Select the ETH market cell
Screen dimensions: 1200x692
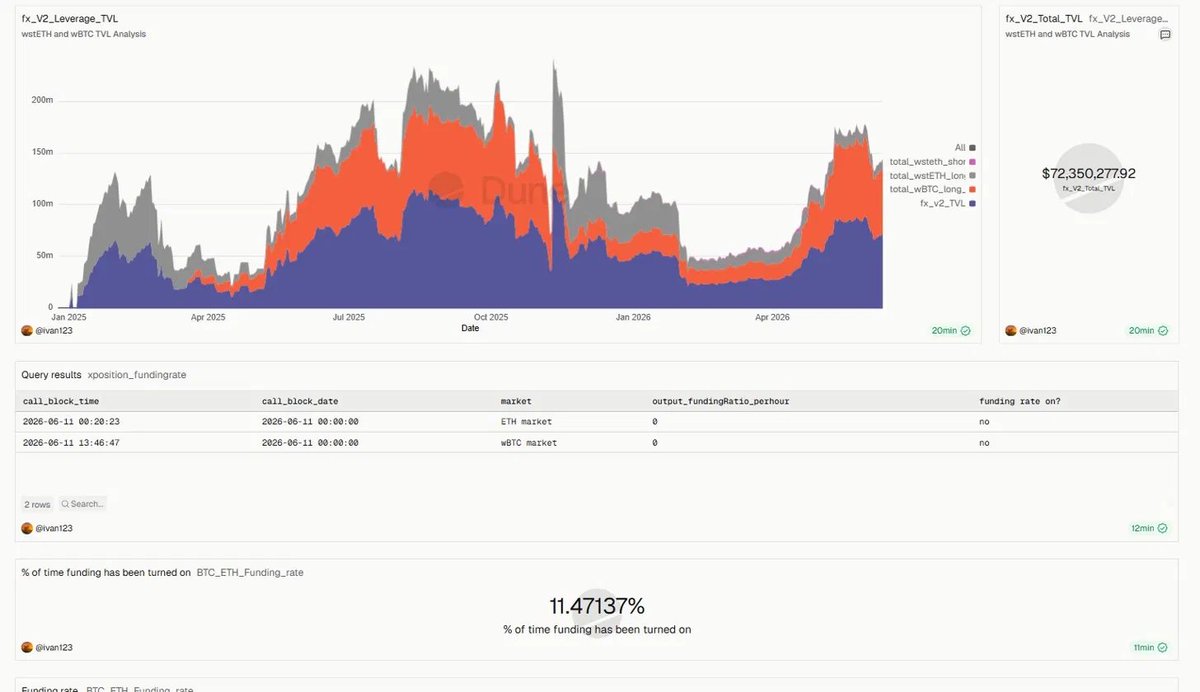[x=526, y=421]
